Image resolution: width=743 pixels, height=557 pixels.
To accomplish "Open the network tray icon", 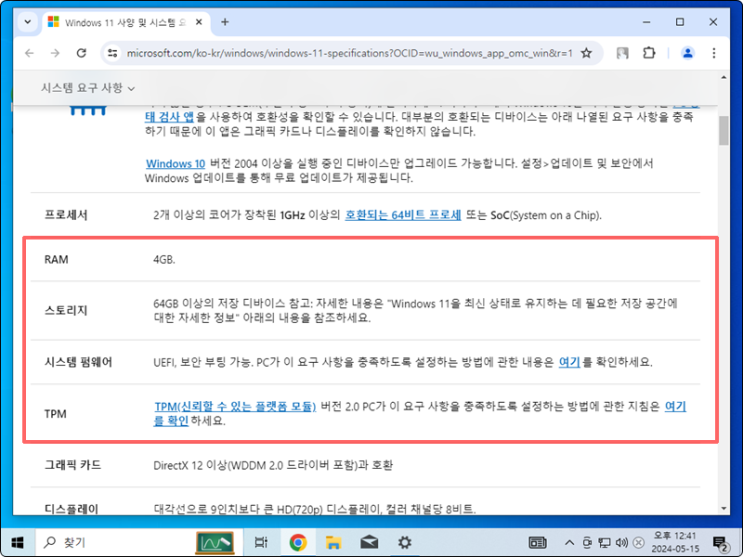I will 604,542.
